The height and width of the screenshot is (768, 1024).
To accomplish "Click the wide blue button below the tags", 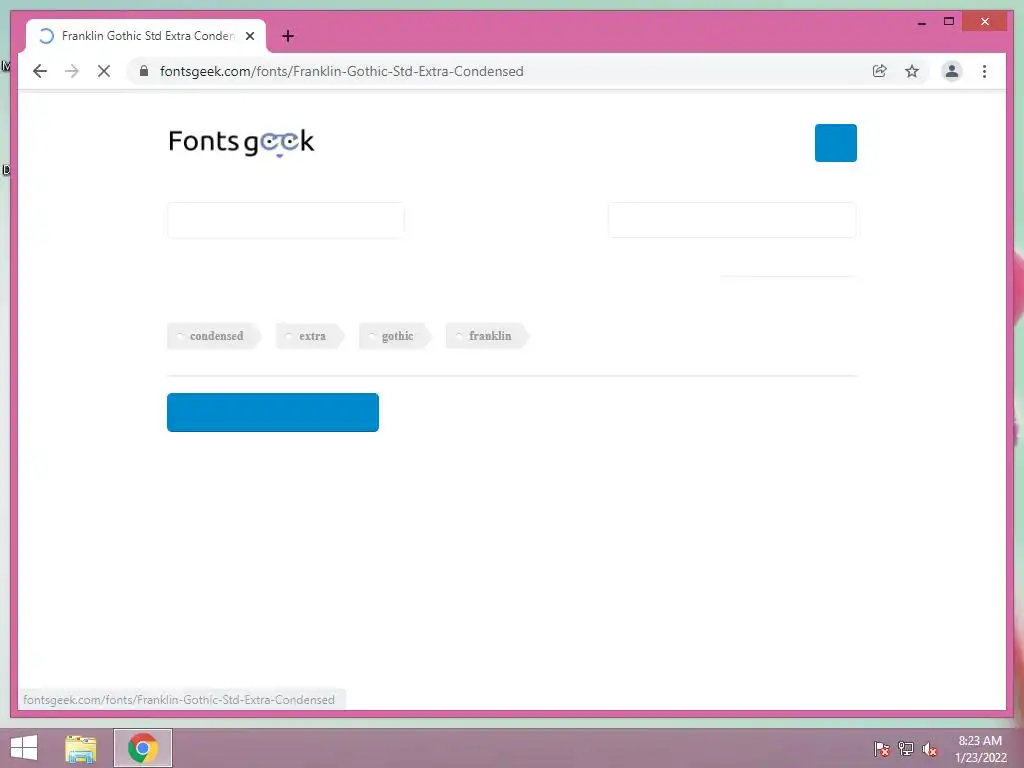I will coord(273,412).
